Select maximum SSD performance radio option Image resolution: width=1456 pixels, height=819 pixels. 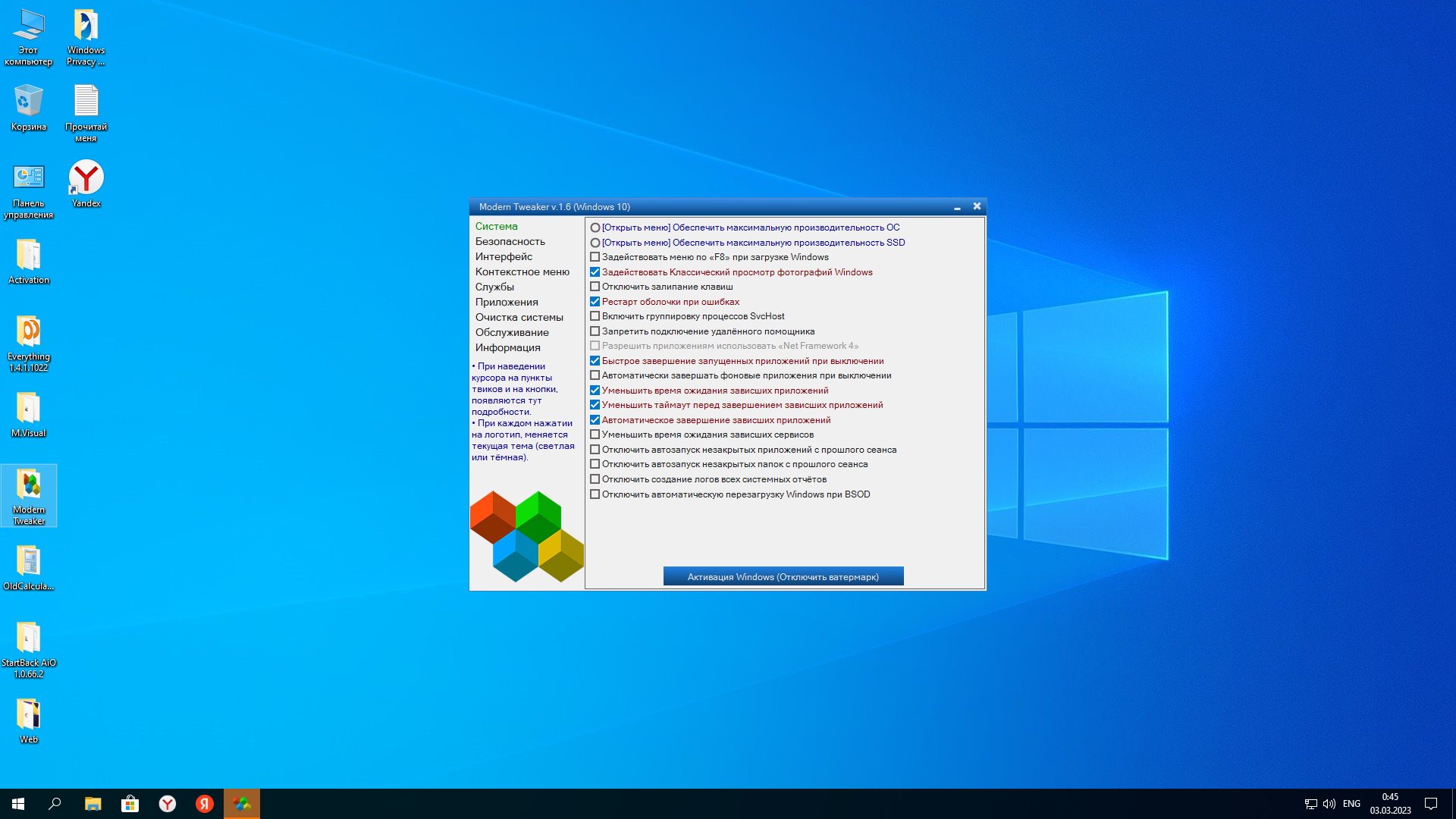[595, 243]
